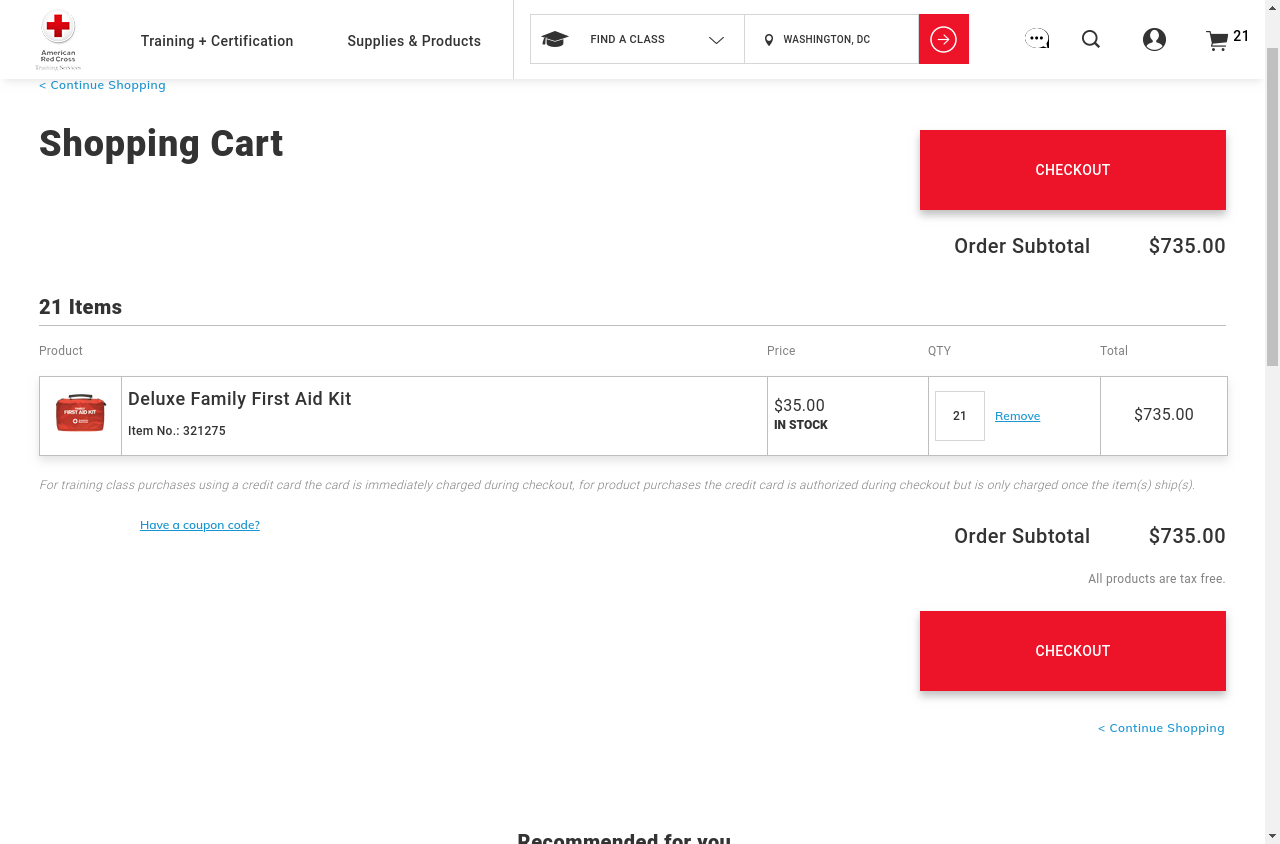1280x844 pixels.
Task: Click the Find a Class chevron arrow
Action: coord(716,40)
